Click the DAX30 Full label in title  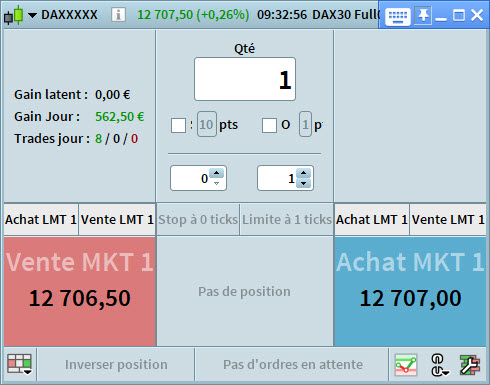tap(346, 15)
